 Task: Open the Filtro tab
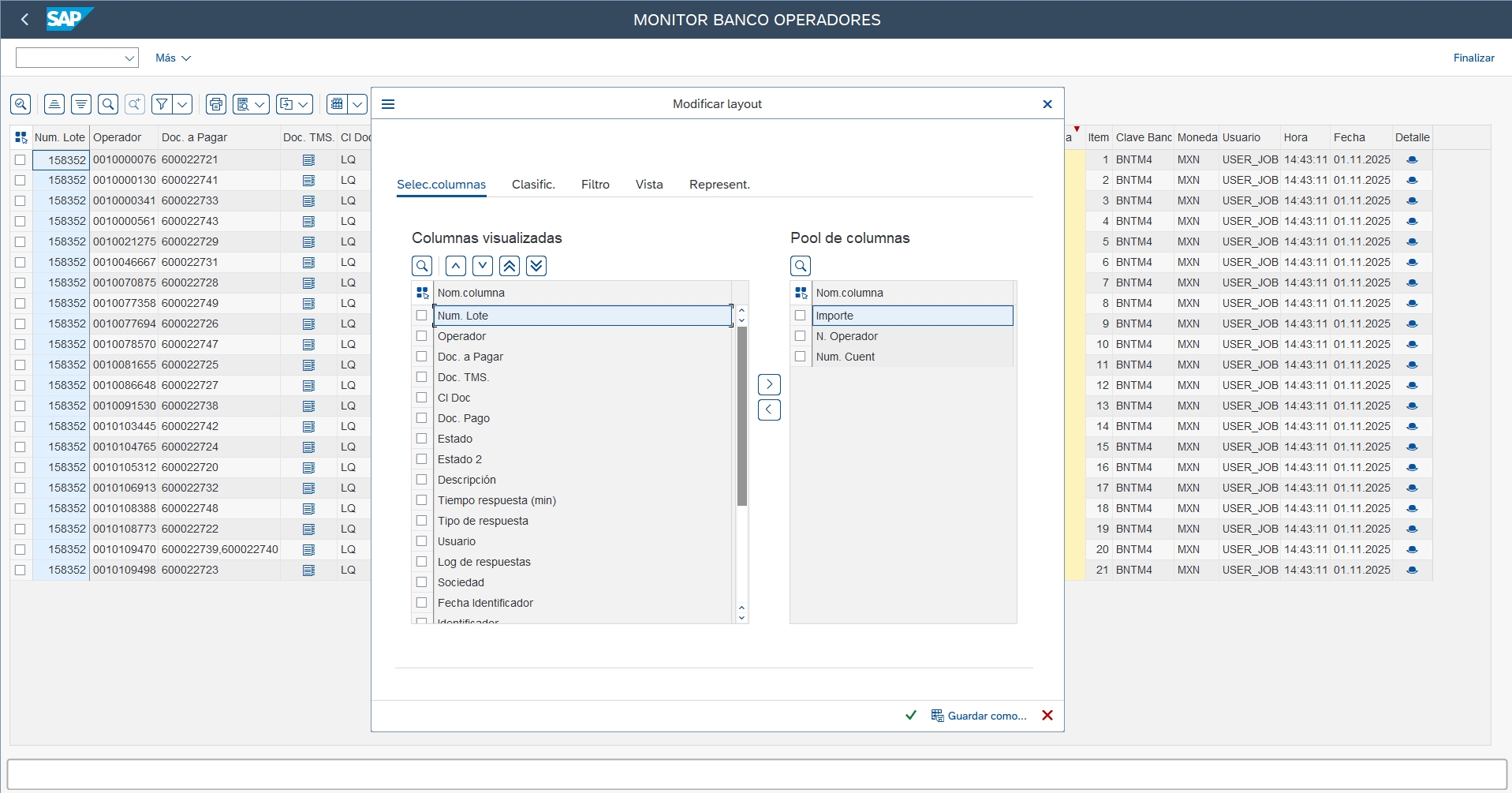(x=595, y=185)
